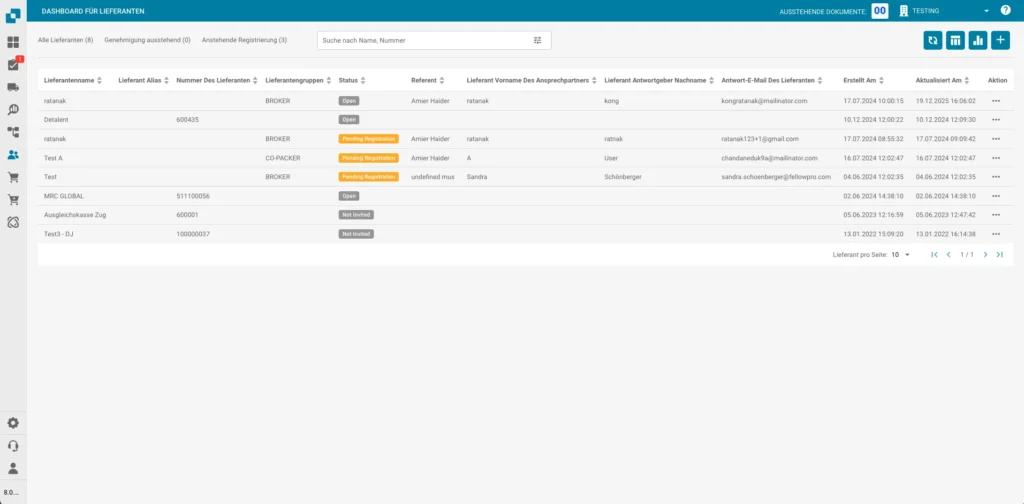The image size is (1024, 504).
Task: Select the Alle Lieferanten (8) tab
Action: point(65,40)
